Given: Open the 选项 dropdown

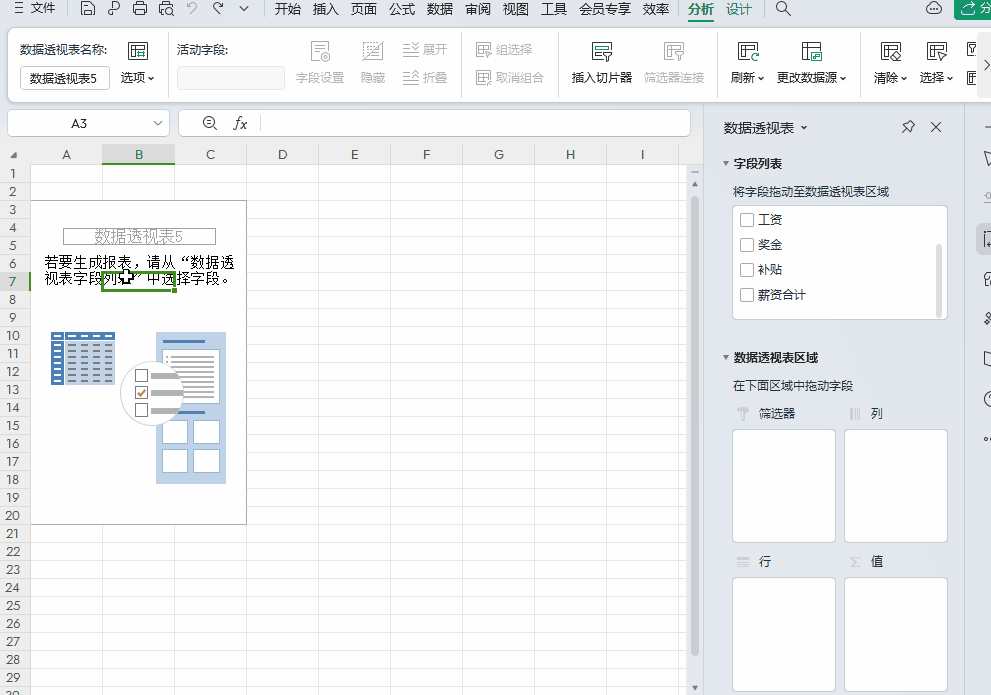Looking at the screenshot, I should coord(134,77).
